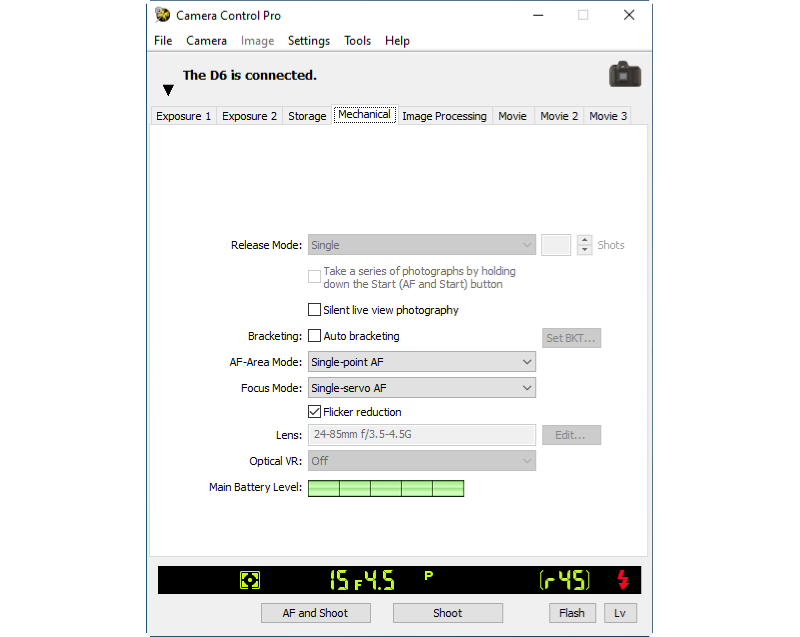This screenshot has height=637, width=800.
Task: Click the Shoot button
Action: coord(447,613)
